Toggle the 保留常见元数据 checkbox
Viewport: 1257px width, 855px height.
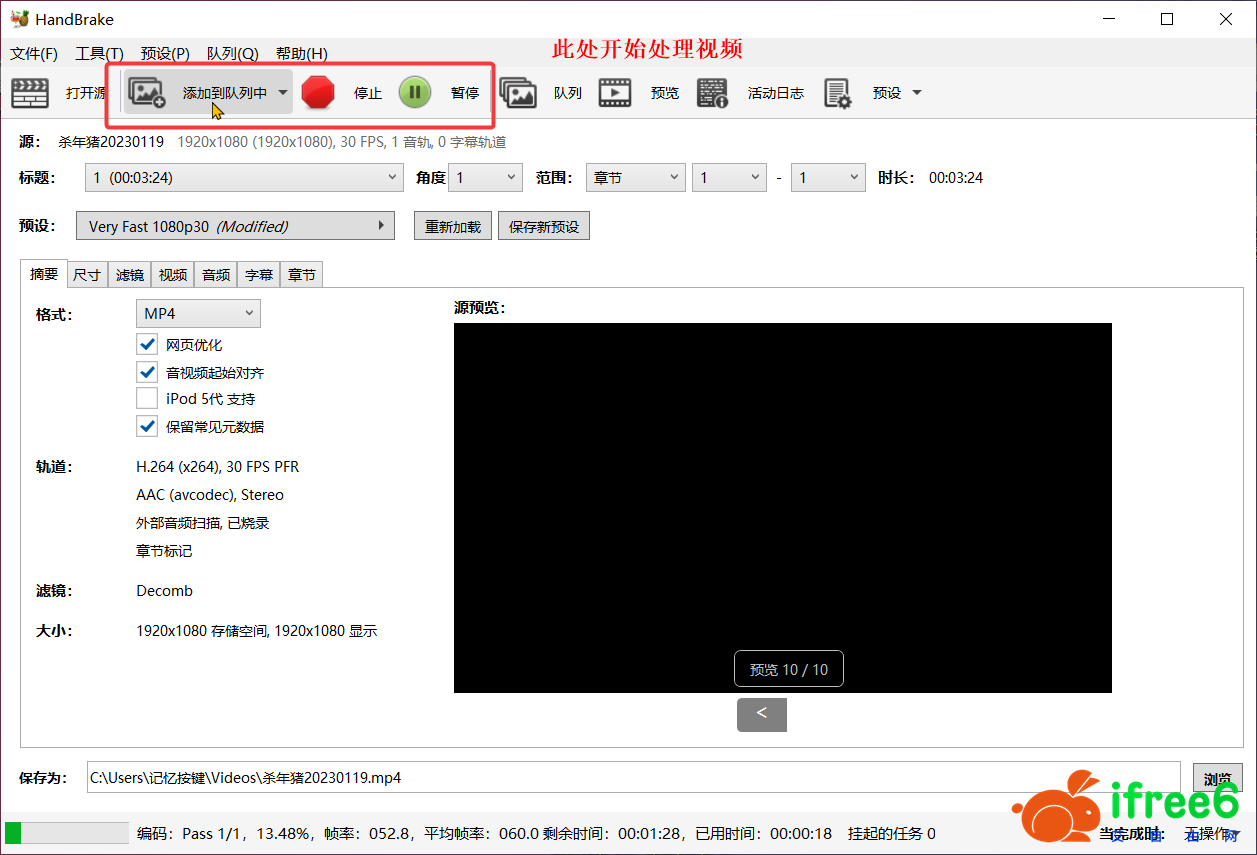point(148,427)
